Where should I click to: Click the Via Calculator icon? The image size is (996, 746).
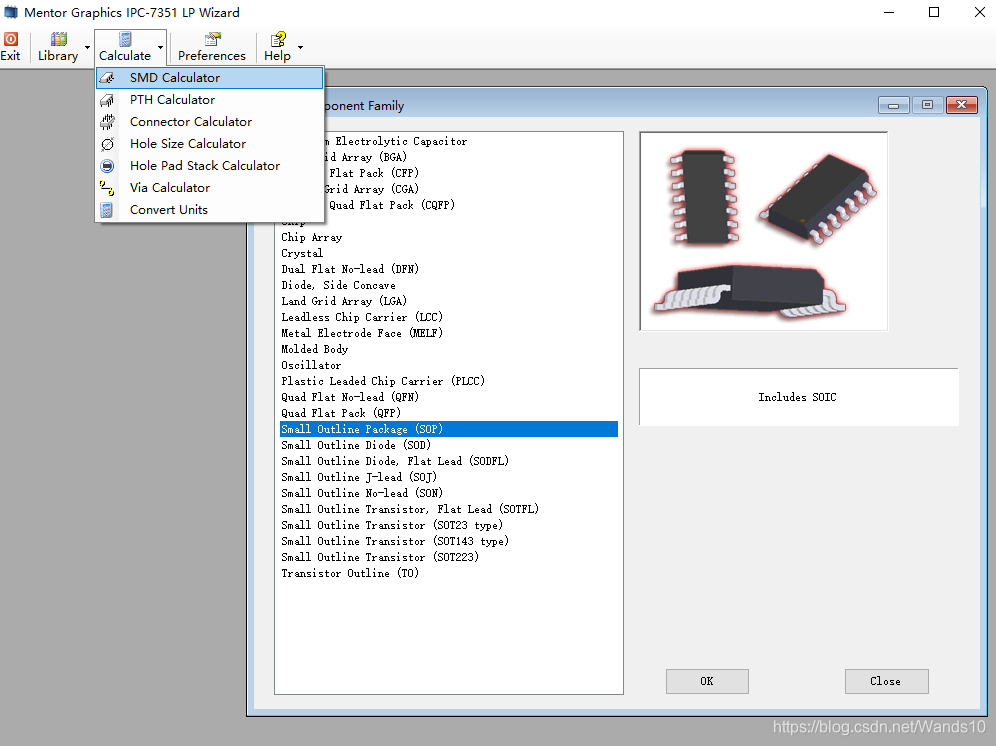(x=108, y=188)
